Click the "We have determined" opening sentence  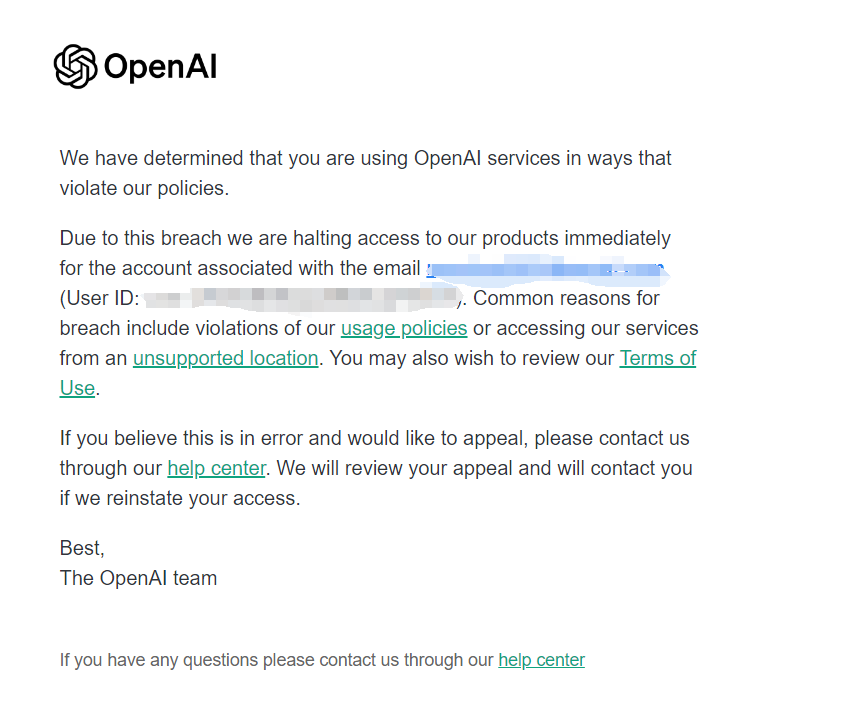point(365,158)
